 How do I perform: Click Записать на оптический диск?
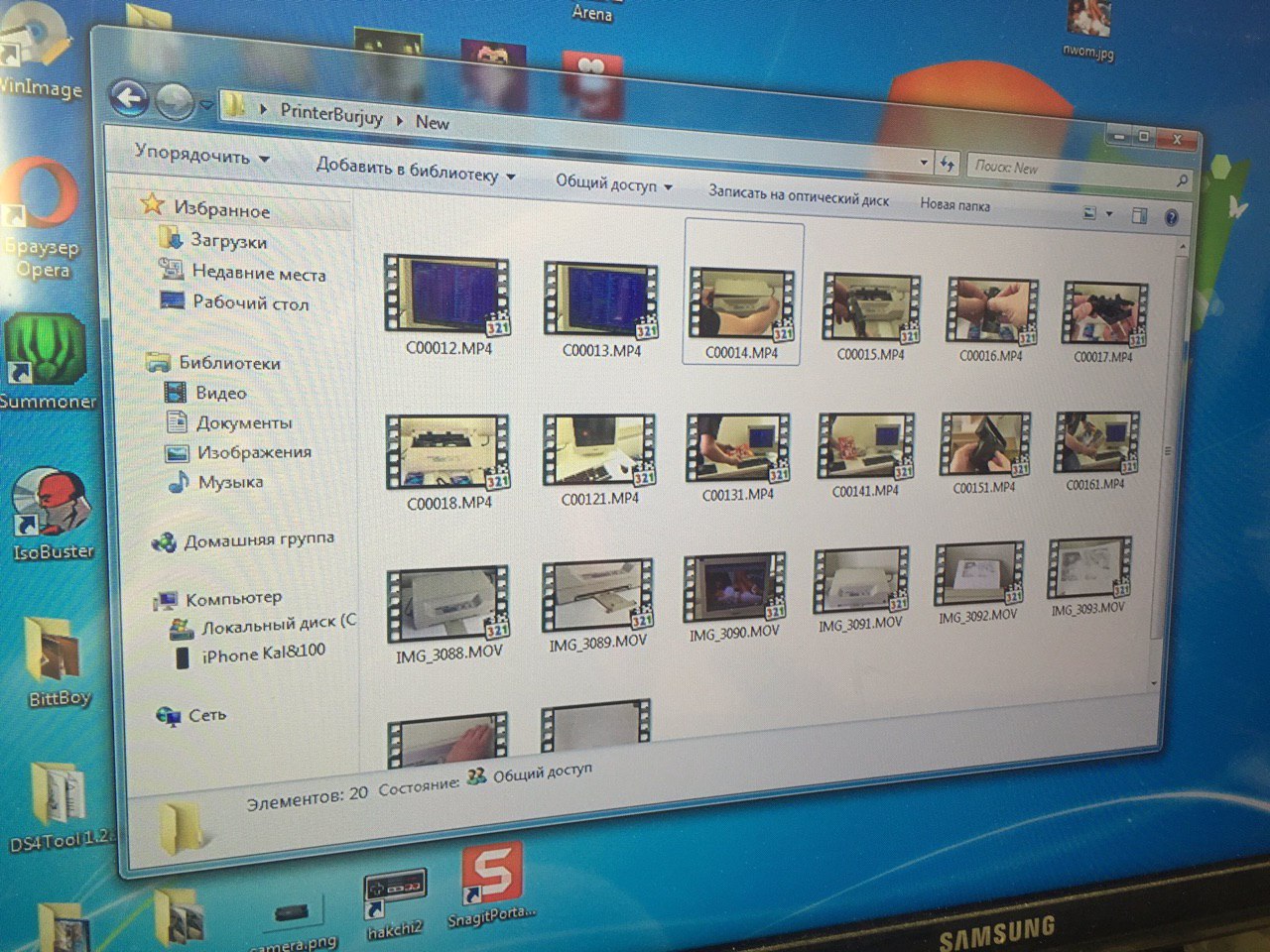point(798,195)
